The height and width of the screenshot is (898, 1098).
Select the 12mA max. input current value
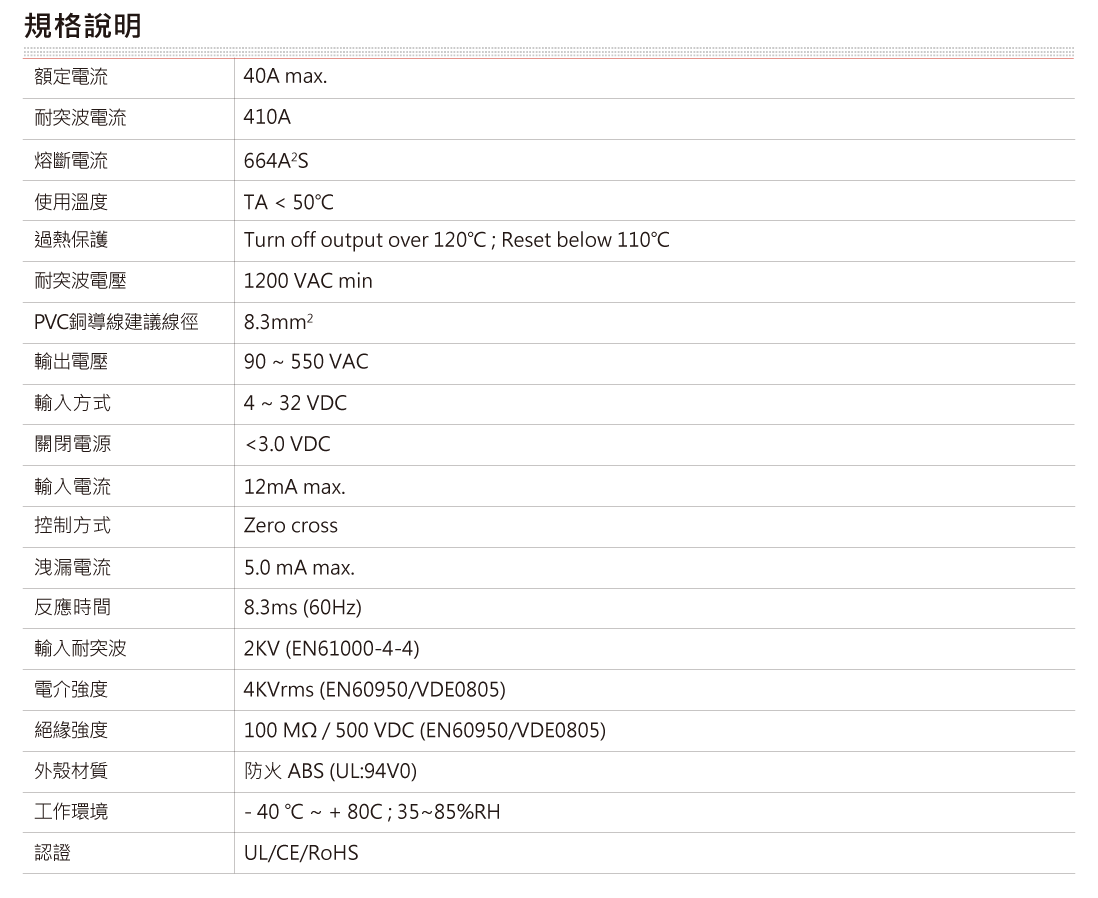(x=295, y=487)
